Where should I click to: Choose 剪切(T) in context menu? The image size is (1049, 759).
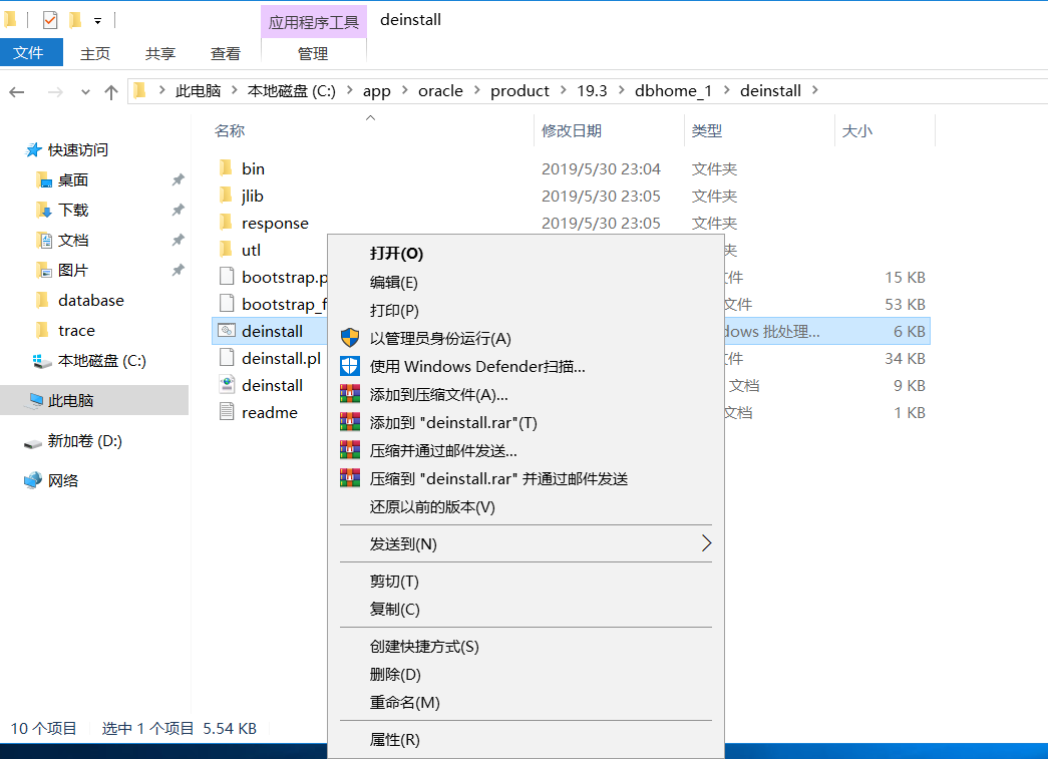click(x=526, y=581)
